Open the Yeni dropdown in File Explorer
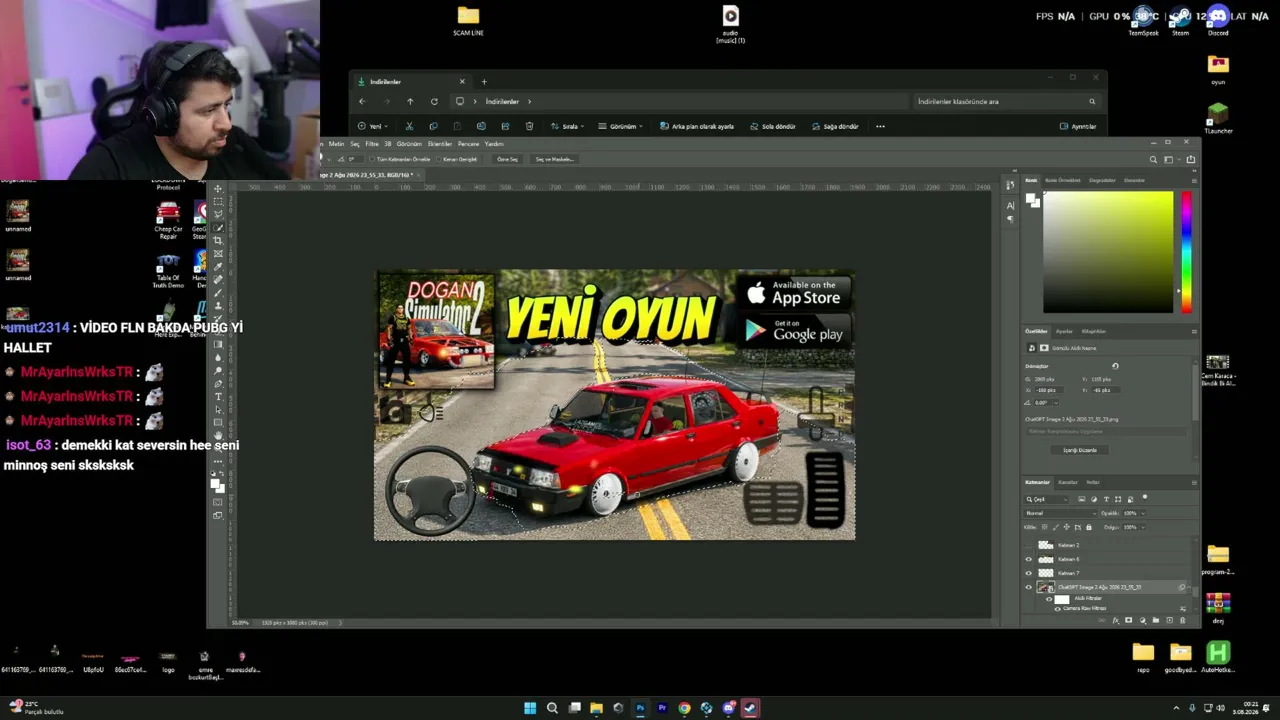Image resolution: width=1280 pixels, height=720 pixels. pos(372,127)
